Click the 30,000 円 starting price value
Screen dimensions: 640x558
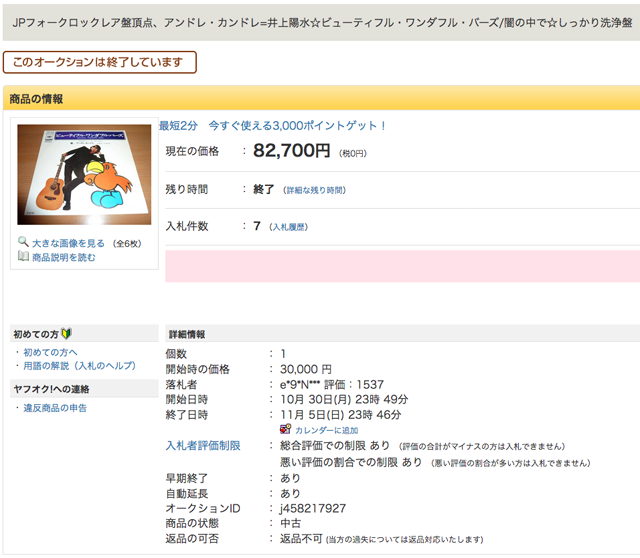click(x=306, y=369)
